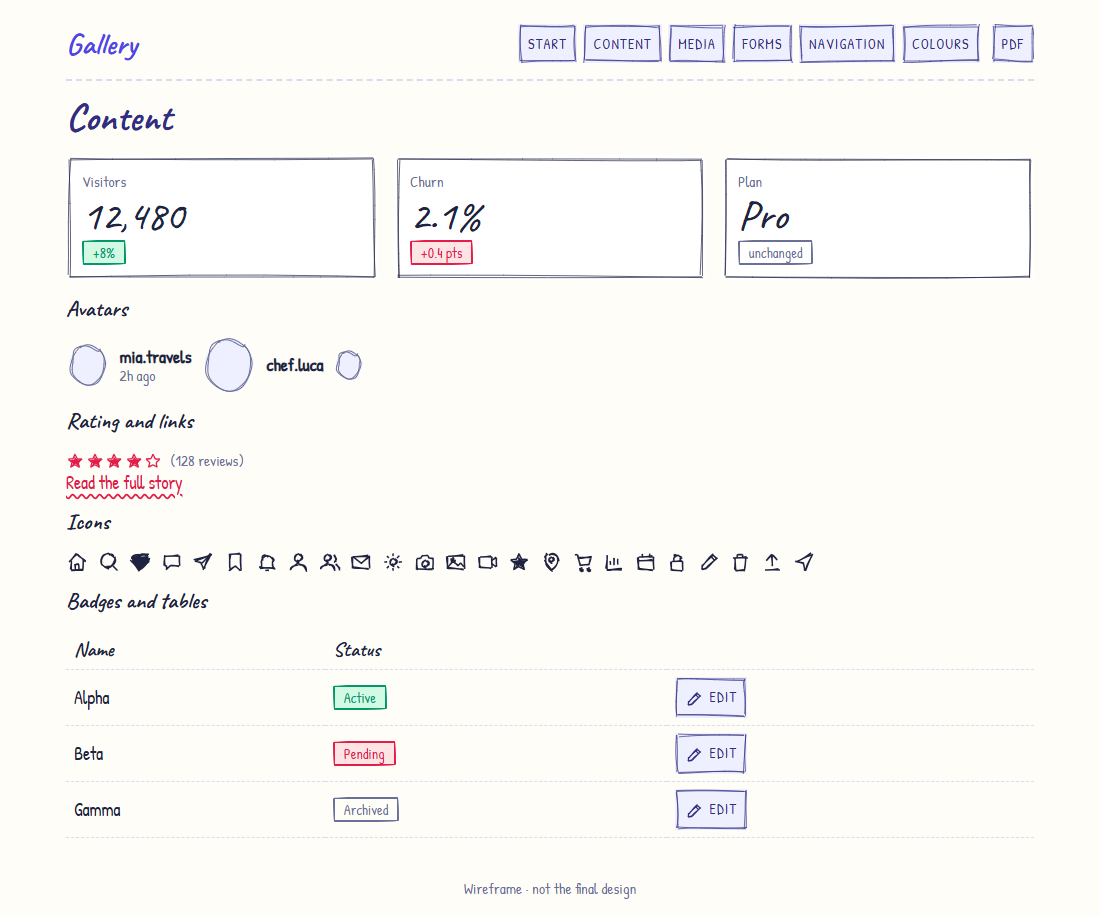This screenshot has height=915, width=1100.
Task: Click the "(128 reviews)" text
Action: tap(207, 461)
